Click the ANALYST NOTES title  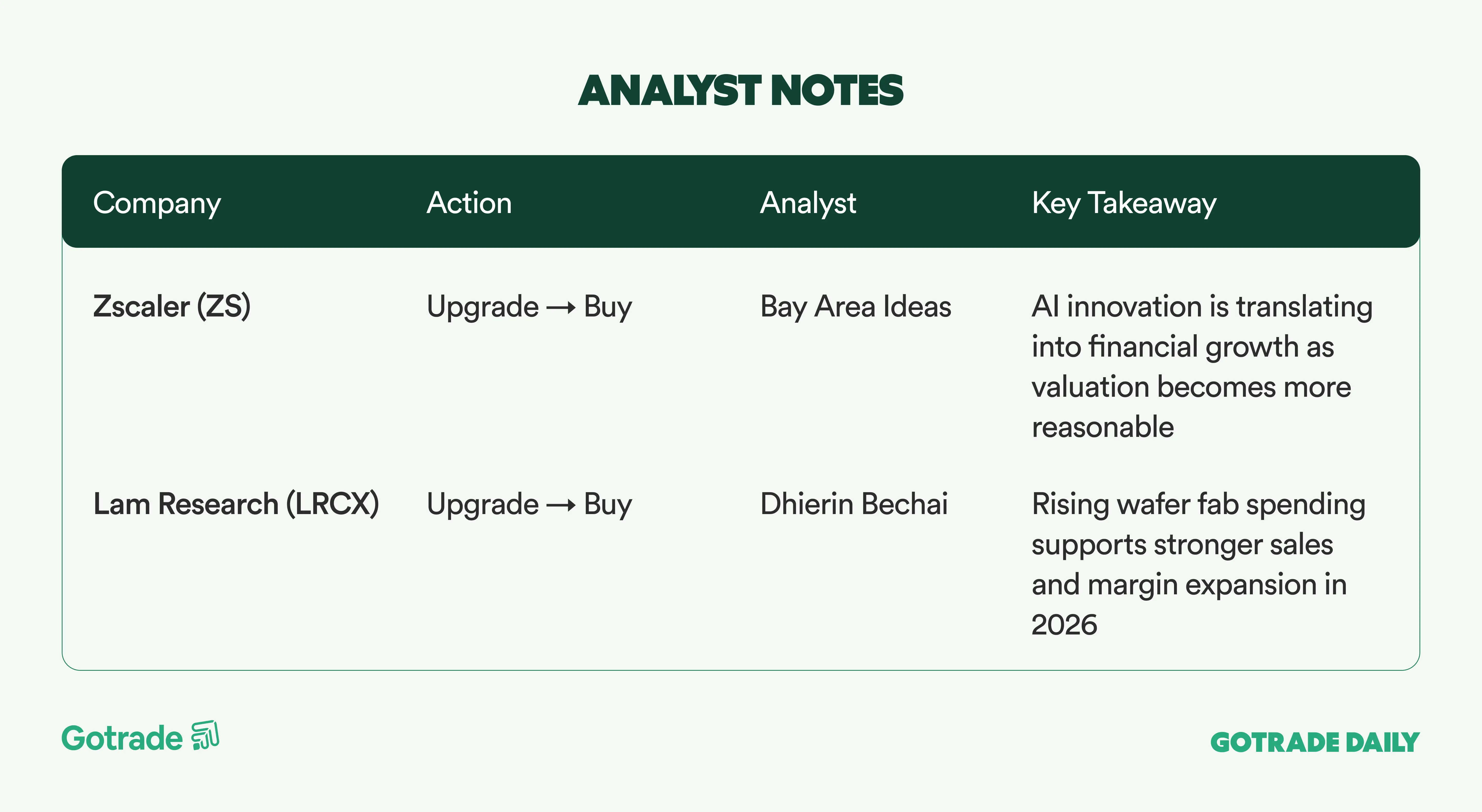[740, 91]
